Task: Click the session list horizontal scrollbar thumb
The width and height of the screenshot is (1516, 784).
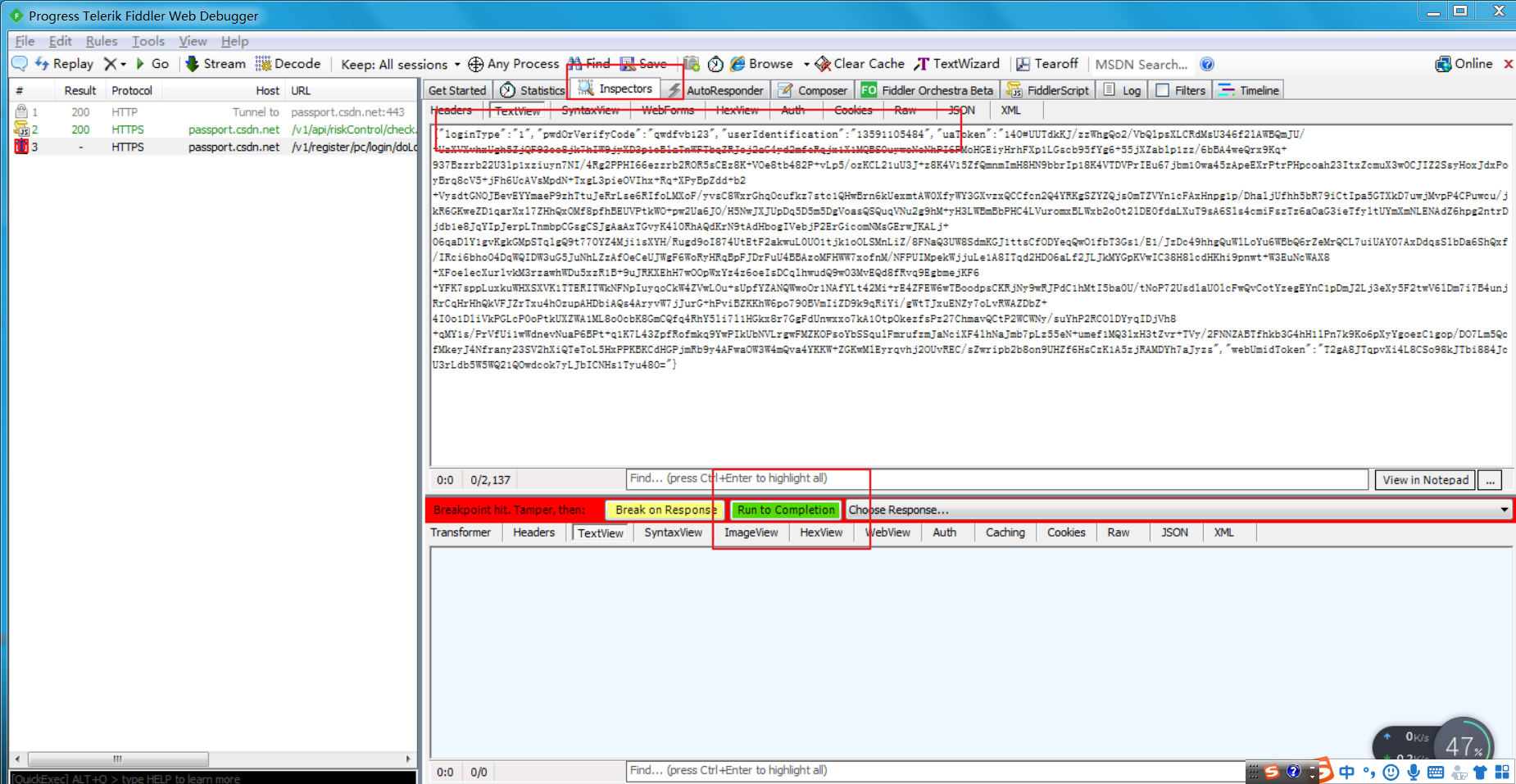Action: pos(118,759)
